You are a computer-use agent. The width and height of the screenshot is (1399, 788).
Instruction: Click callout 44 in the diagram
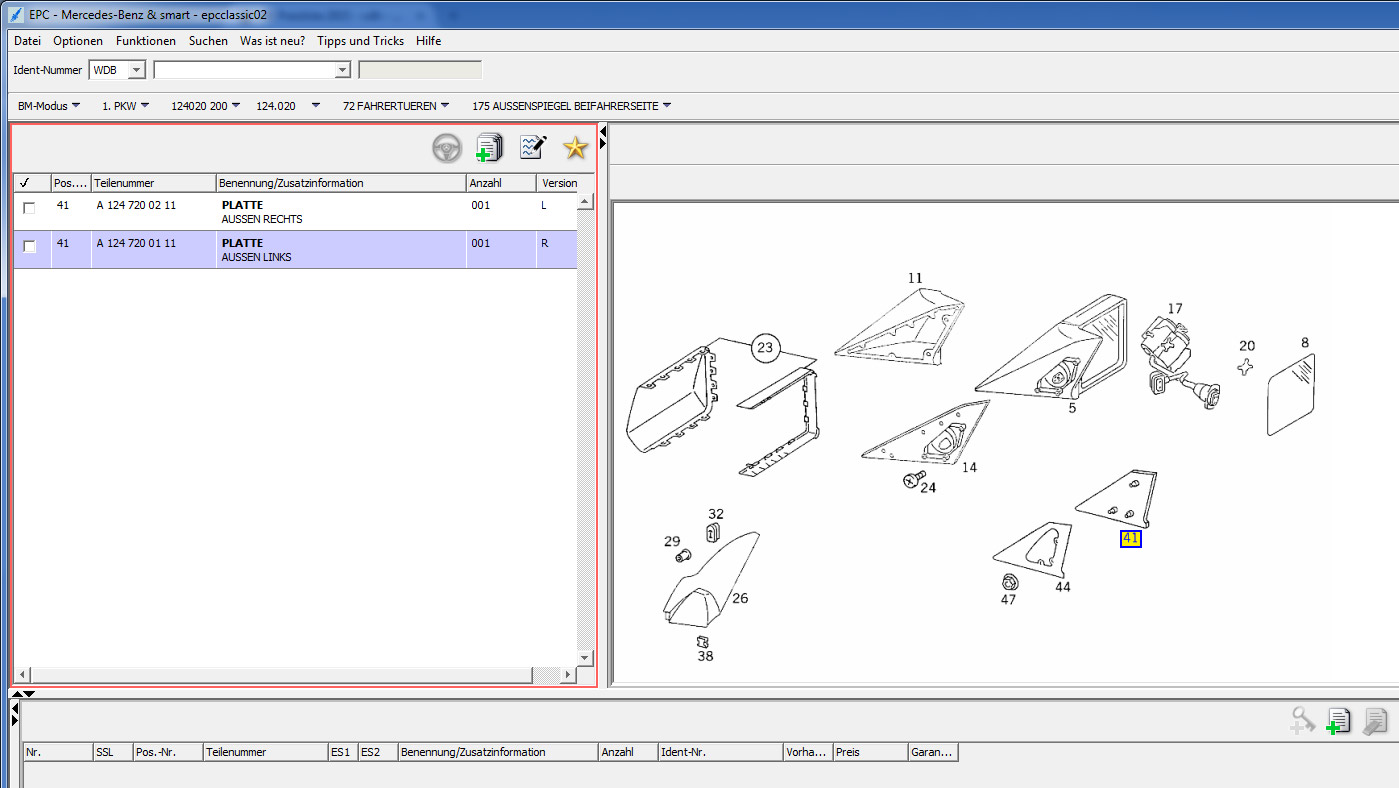1062,587
